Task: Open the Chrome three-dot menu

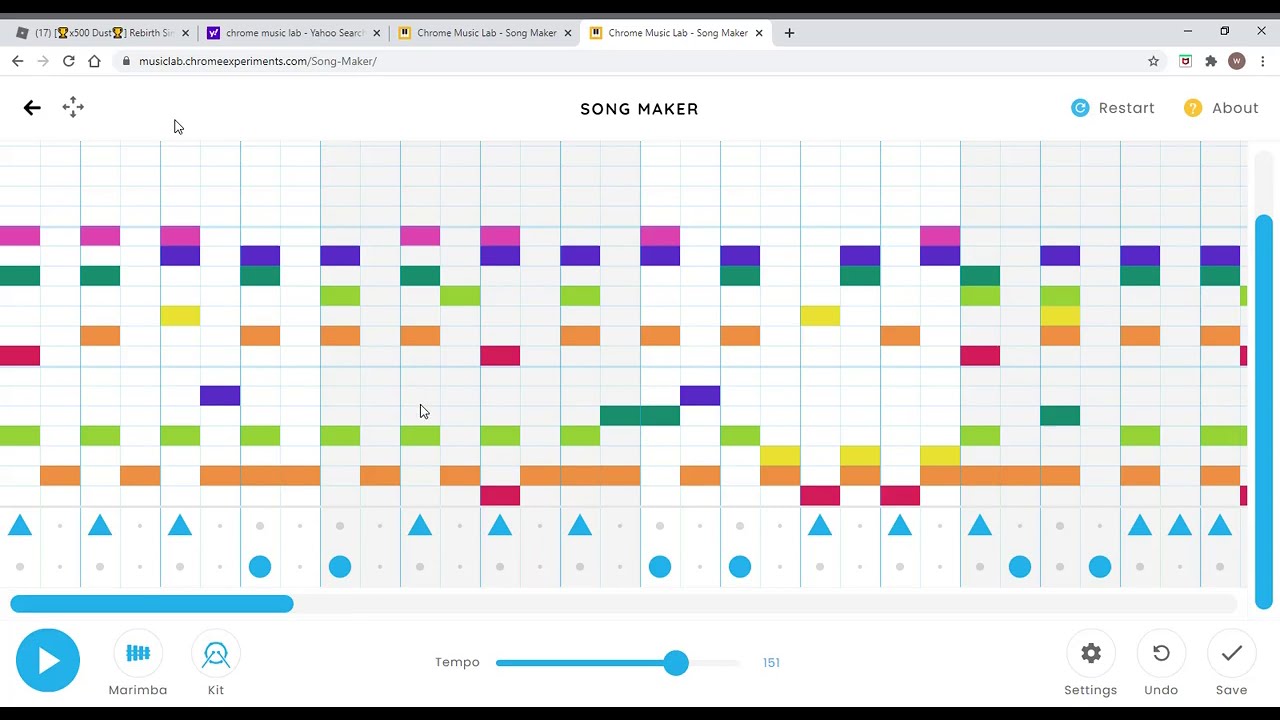Action: [x=1263, y=61]
